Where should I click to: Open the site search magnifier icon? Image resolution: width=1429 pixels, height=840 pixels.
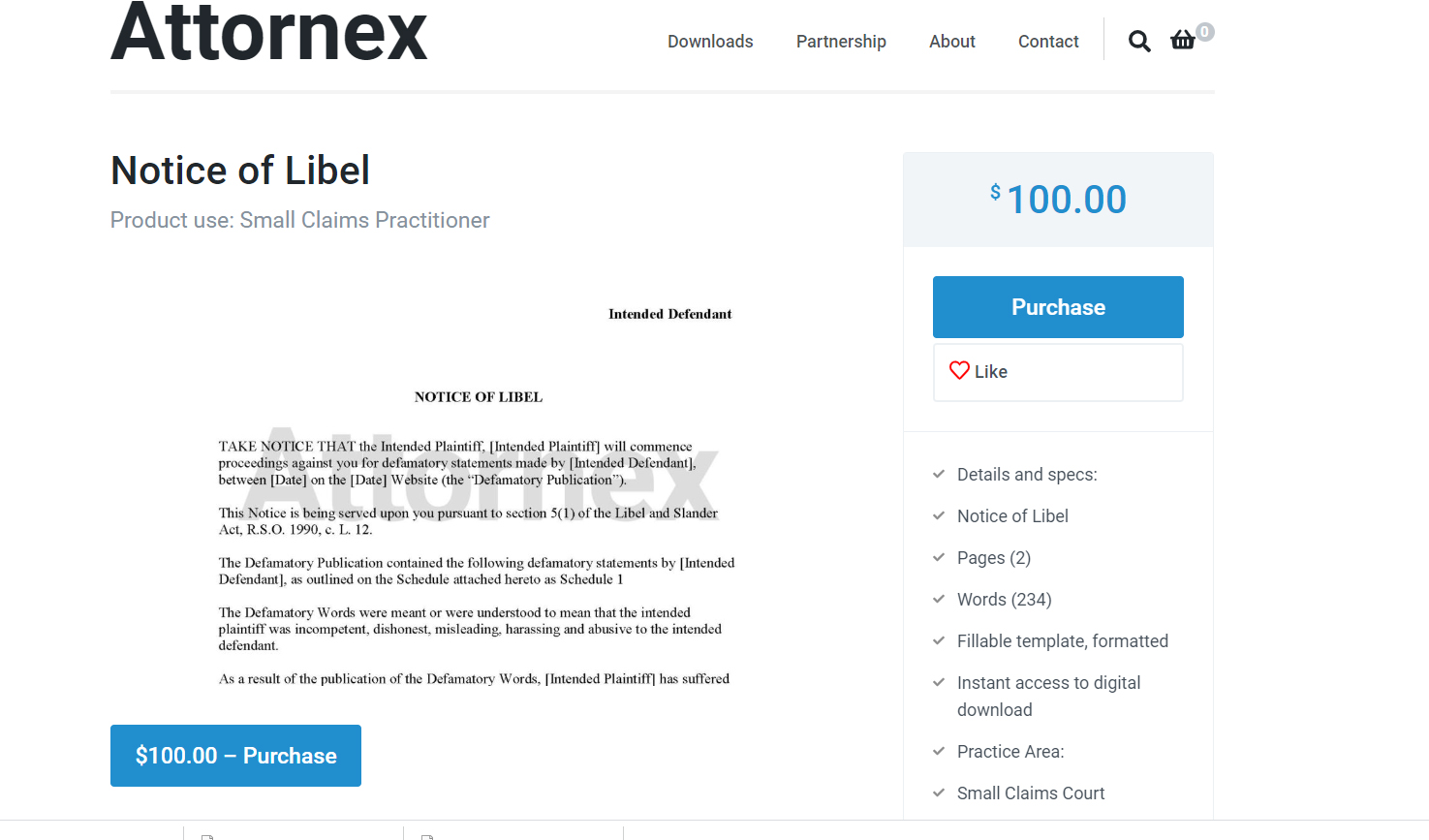1138,41
